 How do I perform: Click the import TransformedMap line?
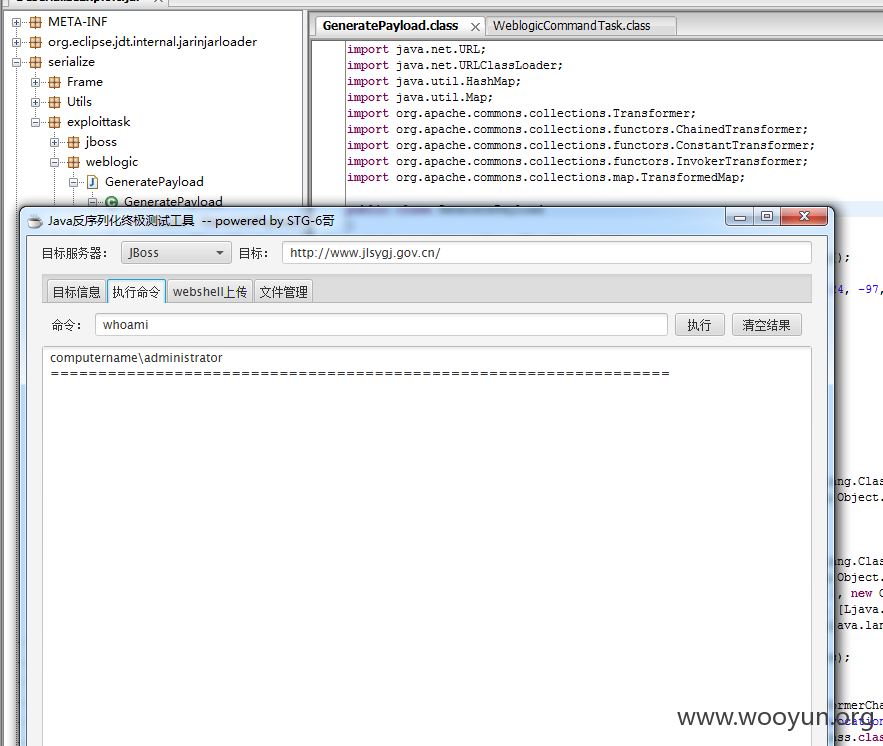tap(546, 177)
